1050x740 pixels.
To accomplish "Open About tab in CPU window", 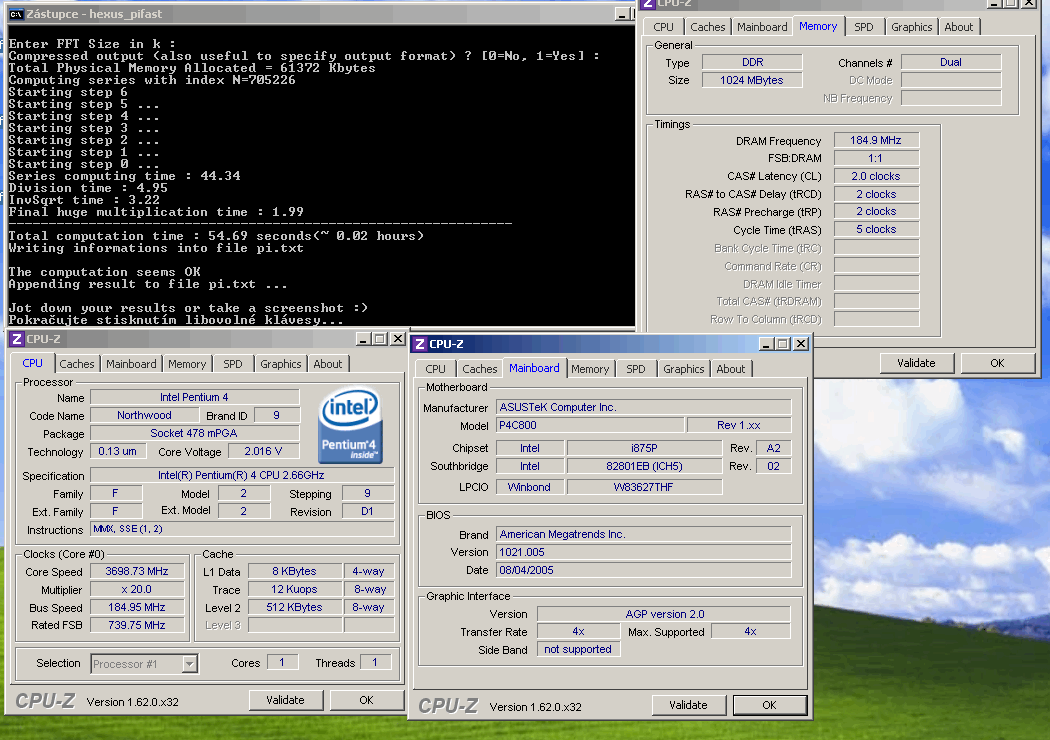I will coord(327,364).
